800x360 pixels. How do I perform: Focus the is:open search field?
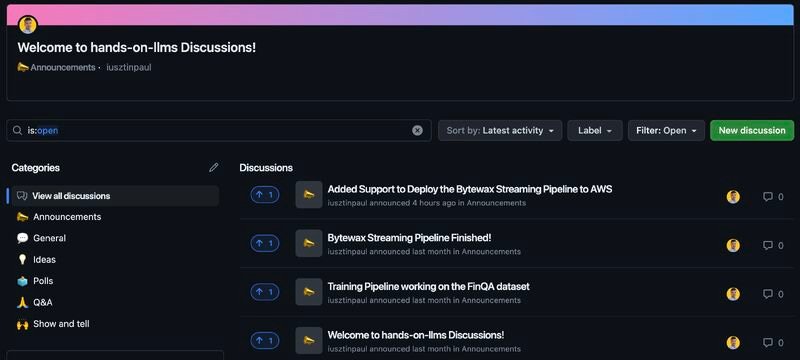[218, 131]
